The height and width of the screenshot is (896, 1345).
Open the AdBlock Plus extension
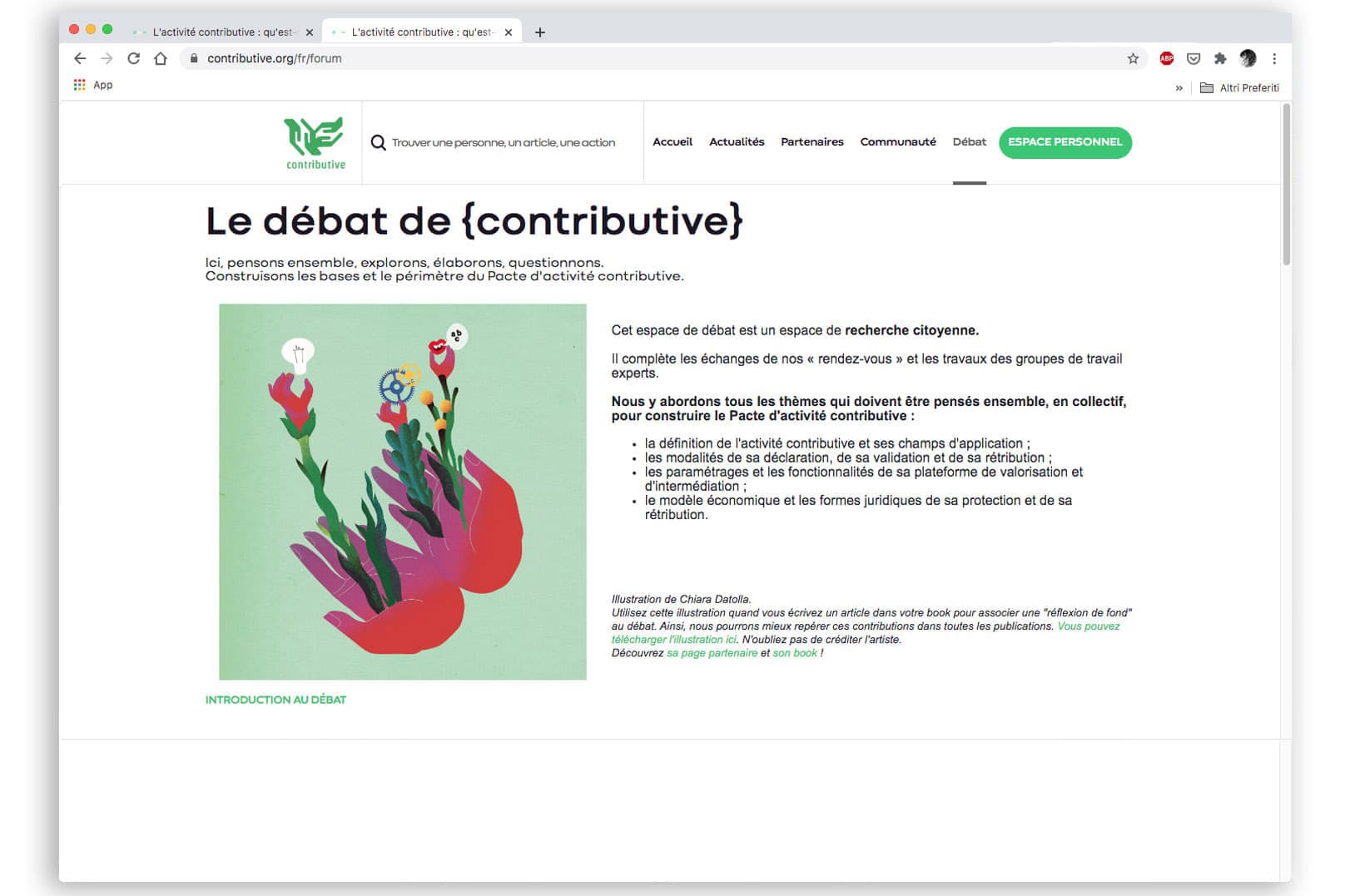pyautogui.click(x=1167, y=58)
